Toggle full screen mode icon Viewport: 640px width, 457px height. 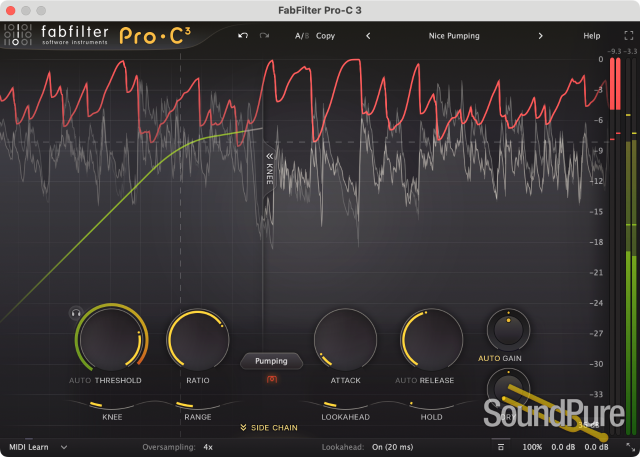(629, 36)
